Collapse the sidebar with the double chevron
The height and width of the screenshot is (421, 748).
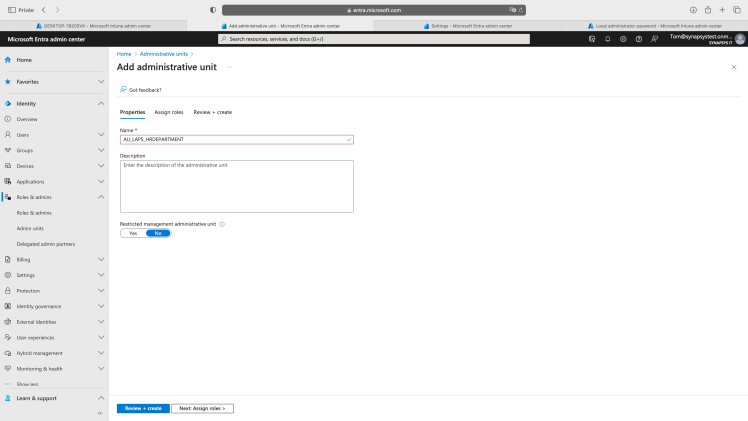[99, 413]
